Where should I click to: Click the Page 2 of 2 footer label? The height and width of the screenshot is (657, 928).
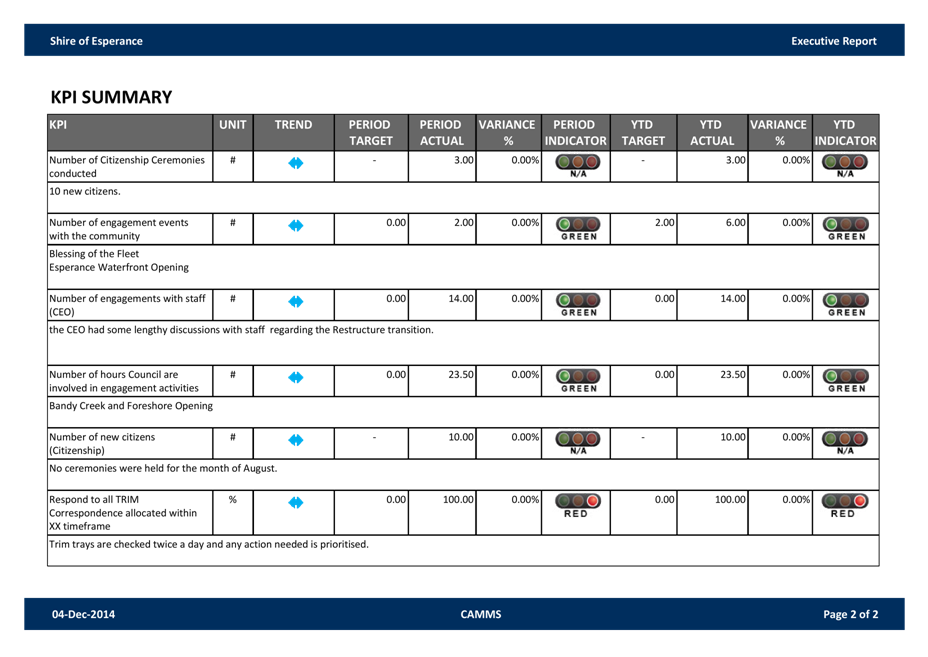coord(850,614)
